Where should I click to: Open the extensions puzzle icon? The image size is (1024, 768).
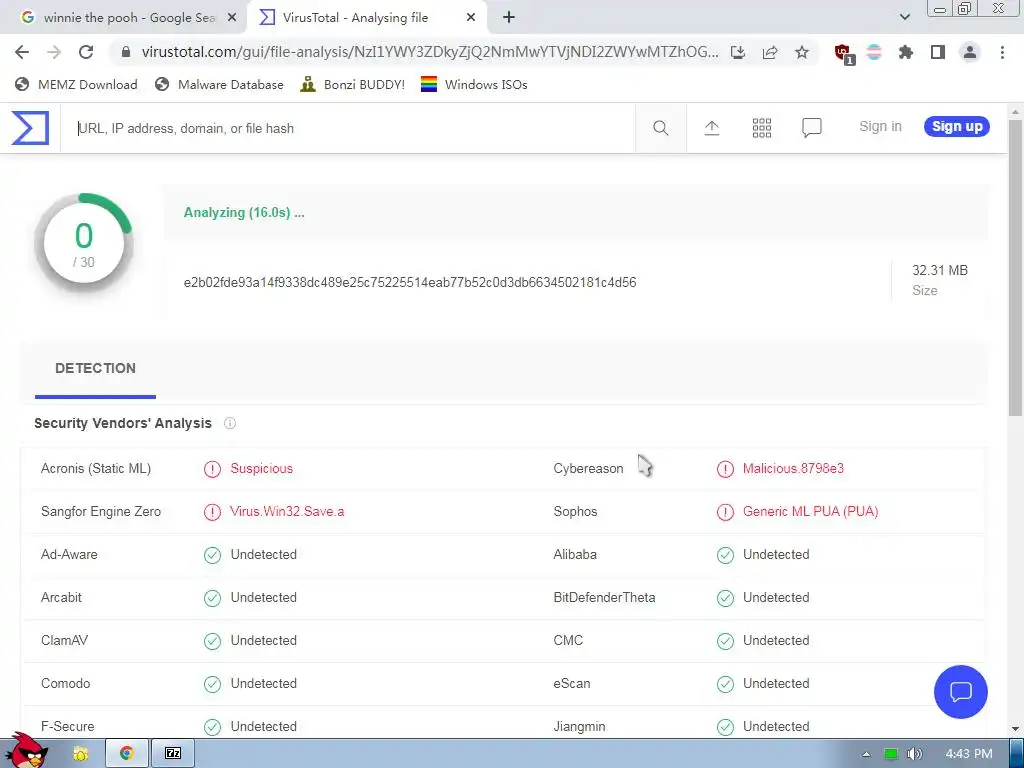906,52
